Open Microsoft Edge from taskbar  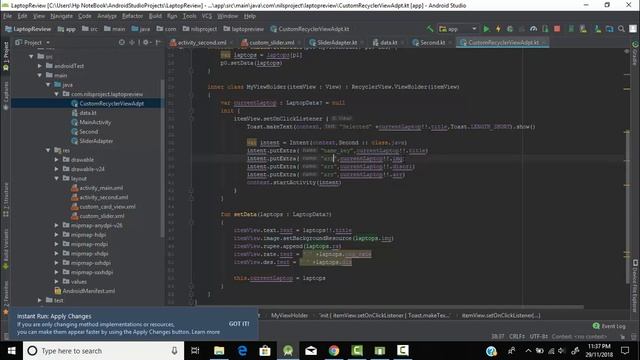[242, 351]
